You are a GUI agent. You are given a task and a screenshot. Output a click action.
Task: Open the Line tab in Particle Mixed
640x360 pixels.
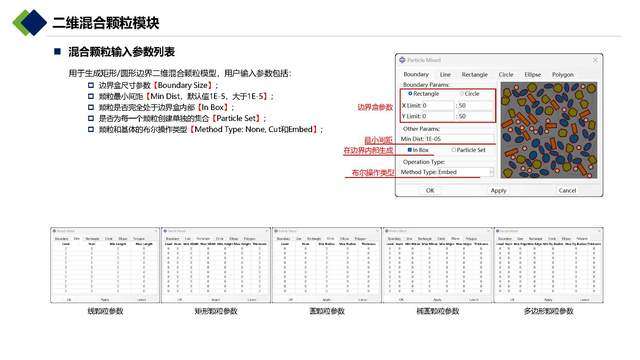pos(445,74)
